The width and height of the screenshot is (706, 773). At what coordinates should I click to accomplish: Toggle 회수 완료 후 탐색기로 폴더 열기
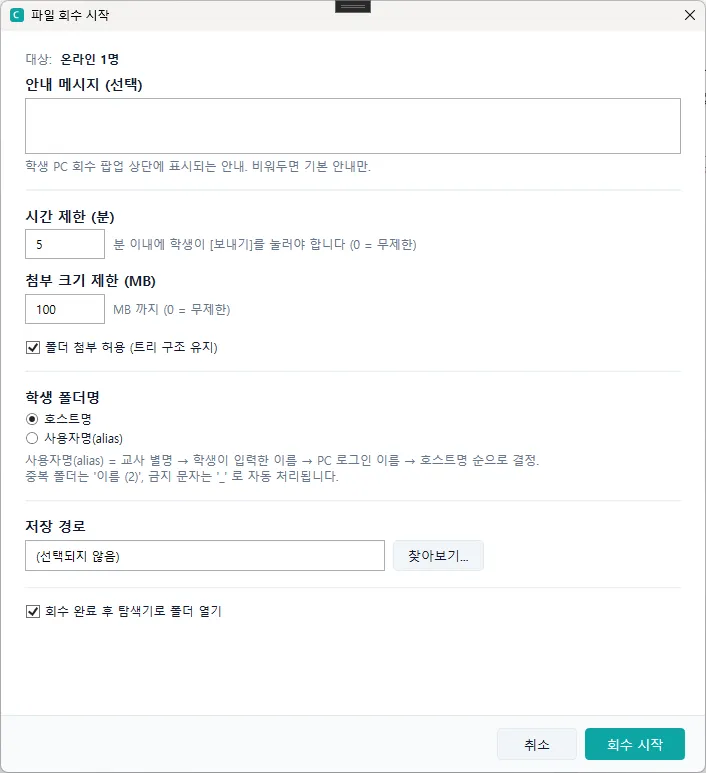pyautogui.click(x=33, y=612)
